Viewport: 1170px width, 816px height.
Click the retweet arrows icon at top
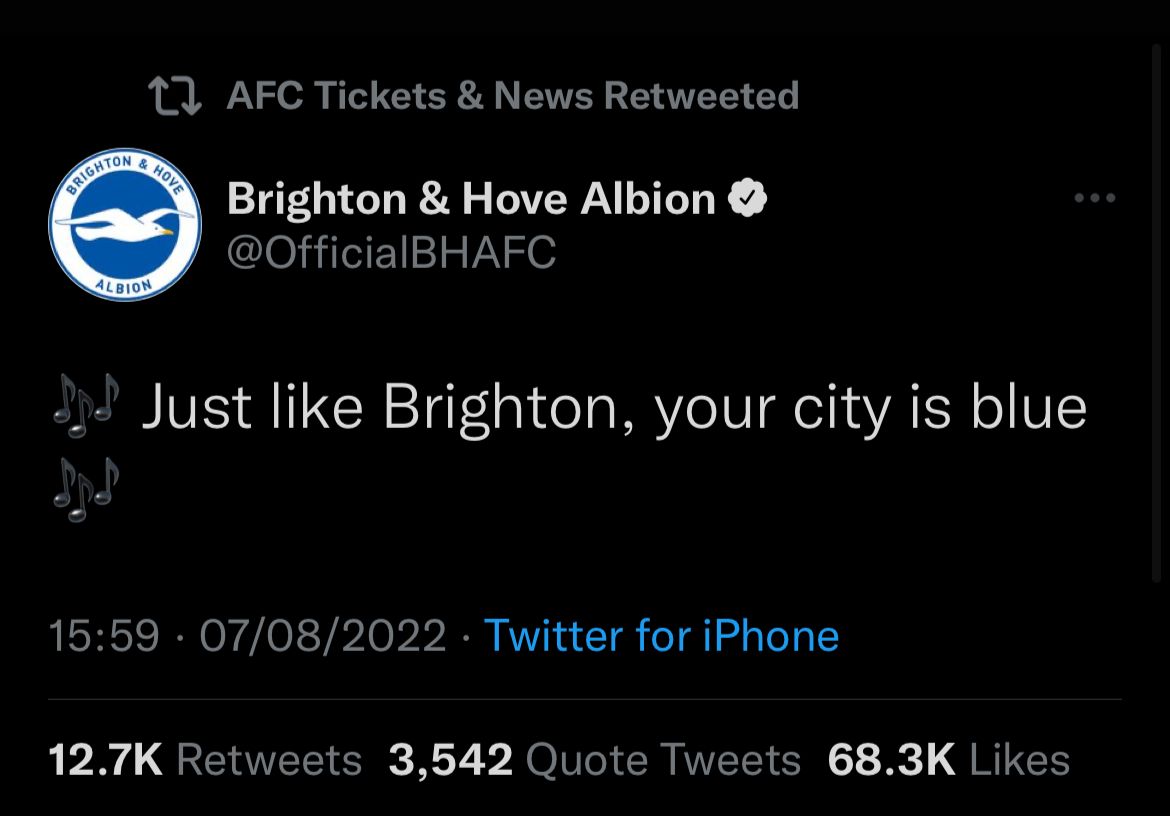click(175, 96)
